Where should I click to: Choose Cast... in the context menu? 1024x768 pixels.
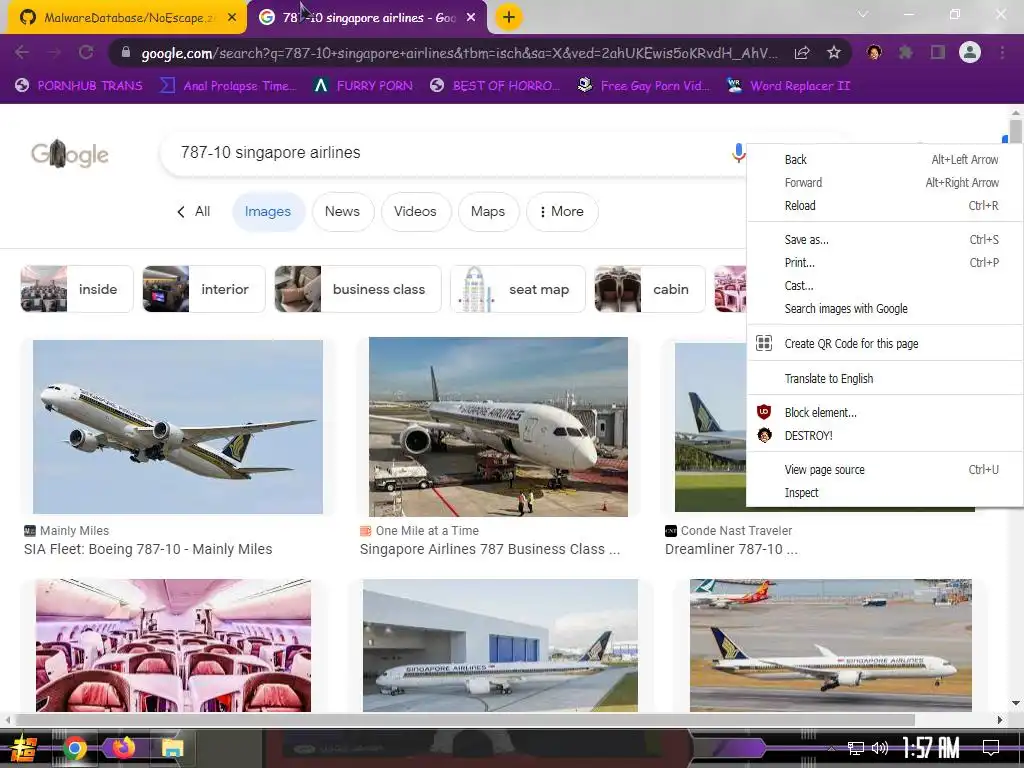(885, 285)
